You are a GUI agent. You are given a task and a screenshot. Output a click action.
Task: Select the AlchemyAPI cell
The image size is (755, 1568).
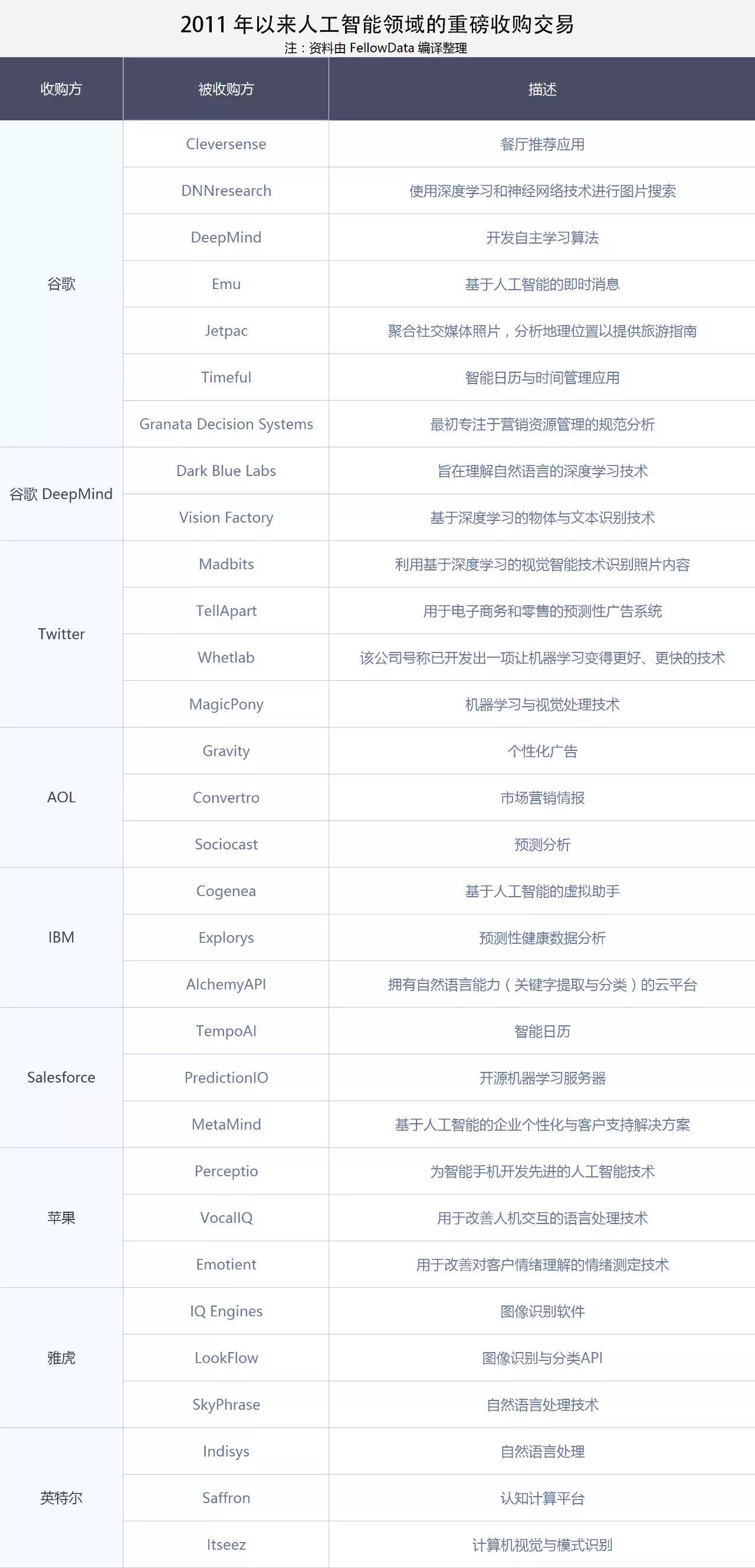[226, 984]
